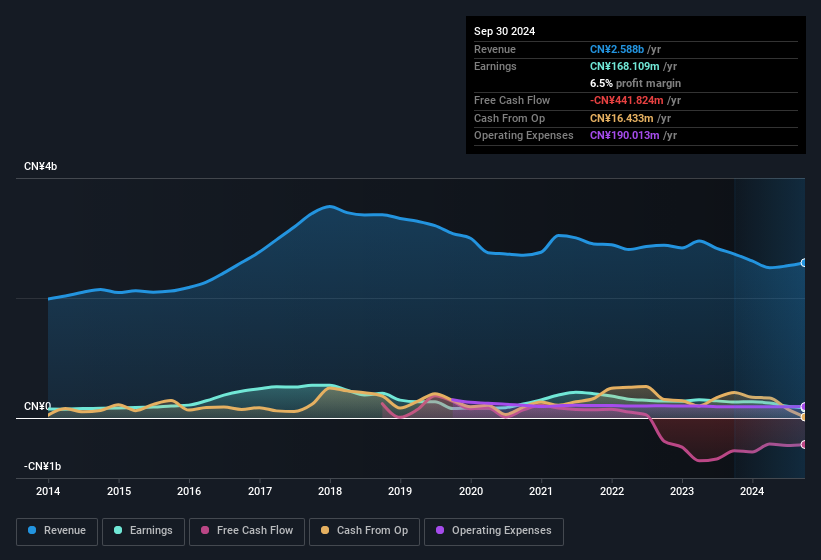Image resolution: width=821 pixels, height=560 pixels.
Task: Click the -CN¥1b y-axis label
Action: [x=42, y=466]
